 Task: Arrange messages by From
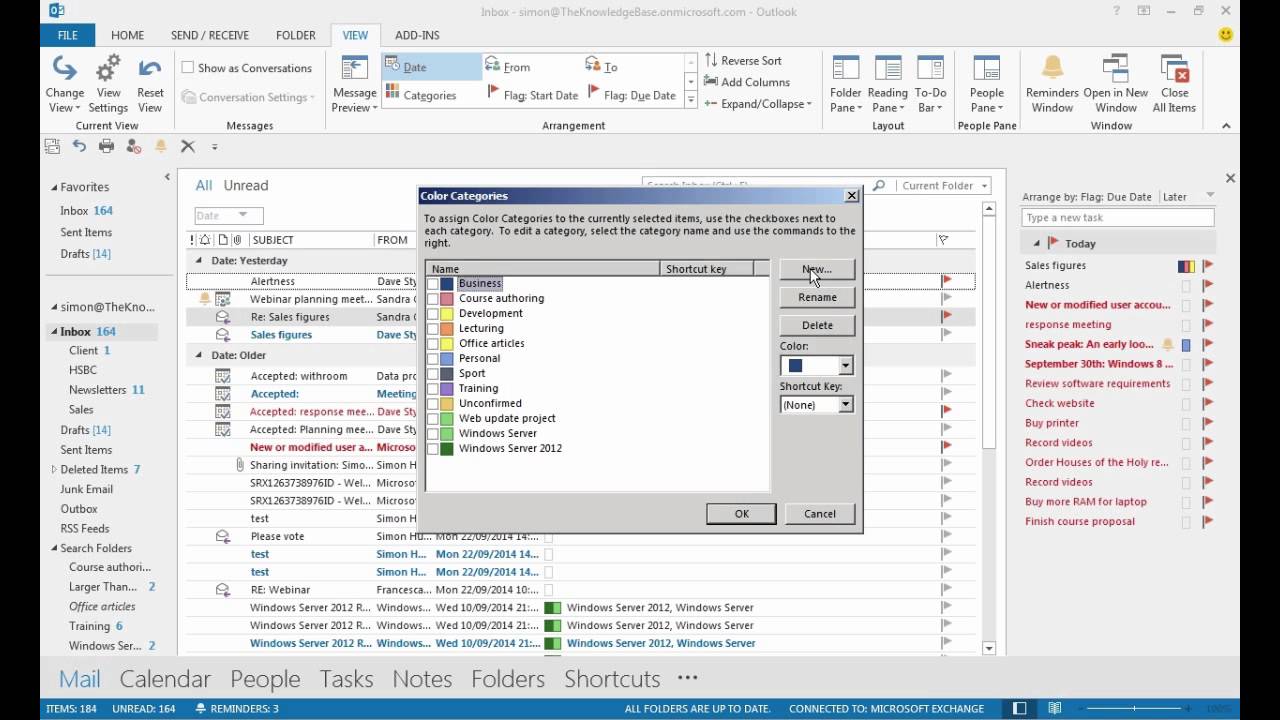pos(508,67)
